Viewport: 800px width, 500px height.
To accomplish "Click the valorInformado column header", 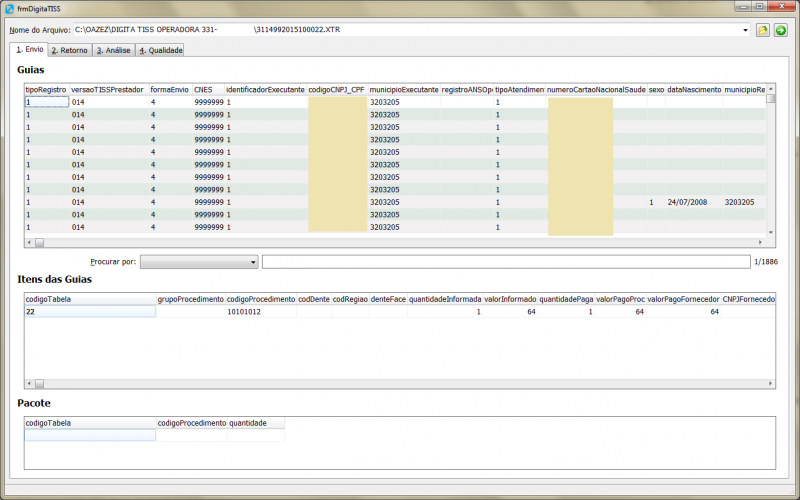I will pos(510,299).
